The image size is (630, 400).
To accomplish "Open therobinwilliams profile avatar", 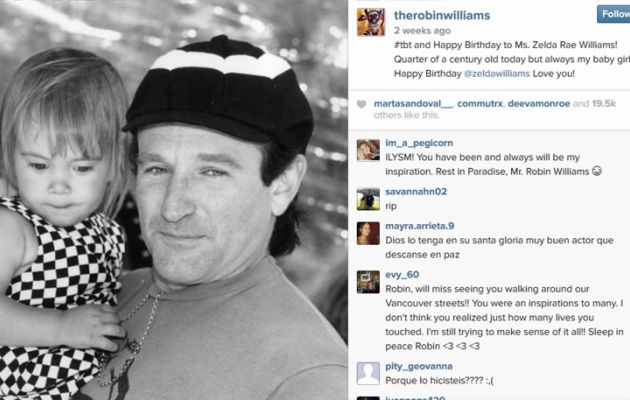I will (x=371, y=22).
